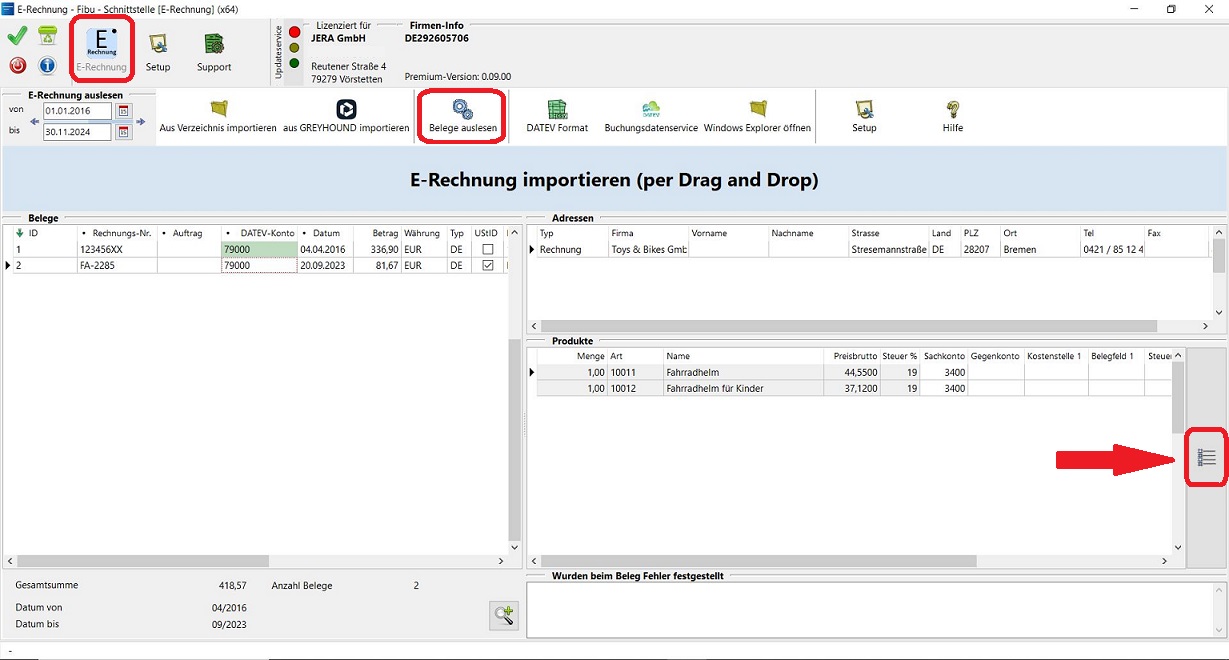
Task: Toggle UStID checkbox for invoice 123456XX
Action: [x=487, y=249]
